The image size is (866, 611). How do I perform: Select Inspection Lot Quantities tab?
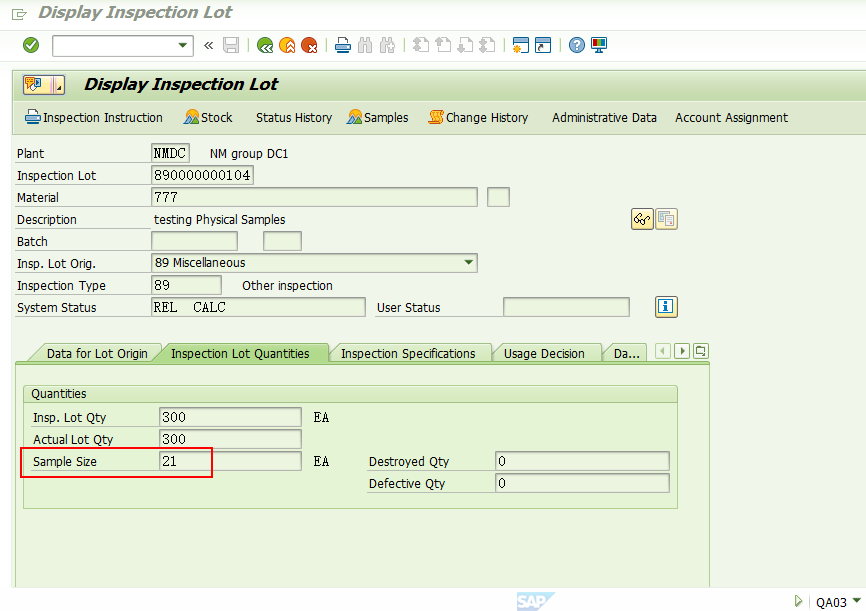point(240,354)
